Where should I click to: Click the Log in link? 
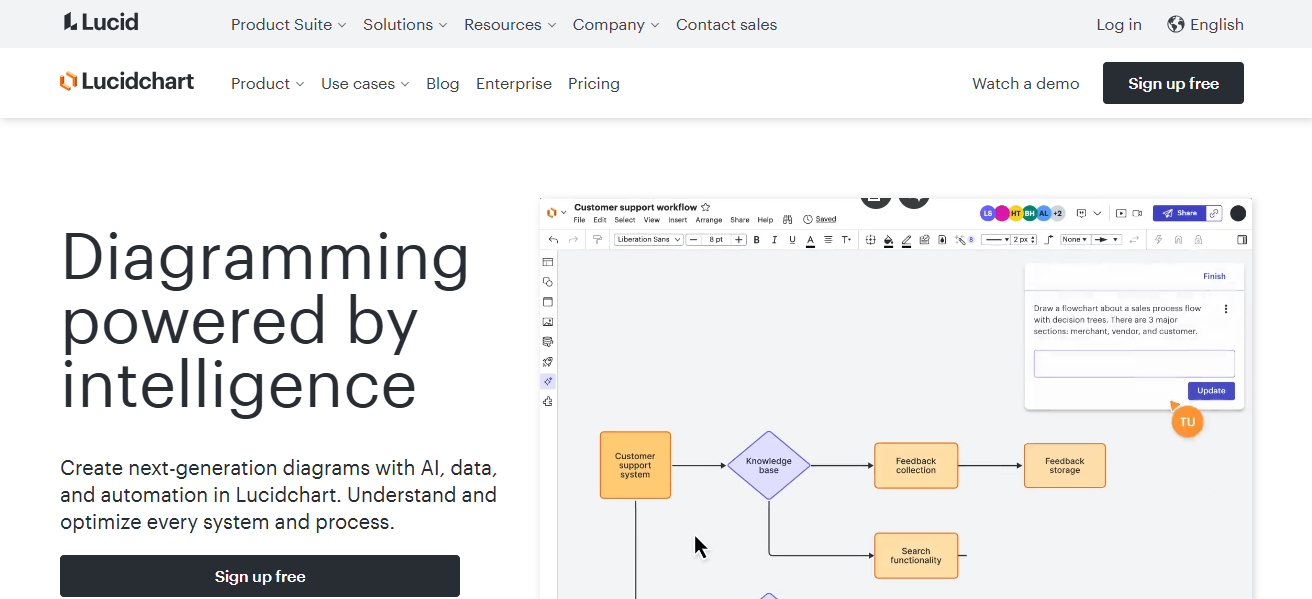coord(1119,24)
